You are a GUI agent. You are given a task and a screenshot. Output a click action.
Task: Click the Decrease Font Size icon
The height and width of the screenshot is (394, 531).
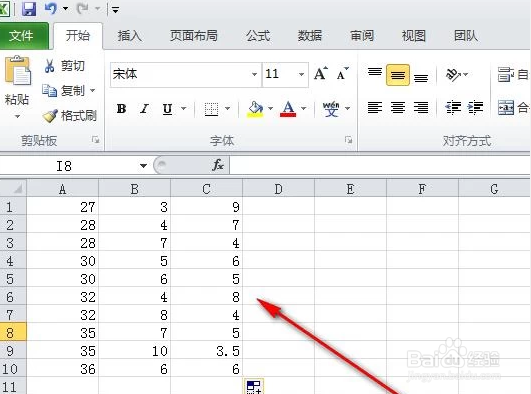point(342,74)
